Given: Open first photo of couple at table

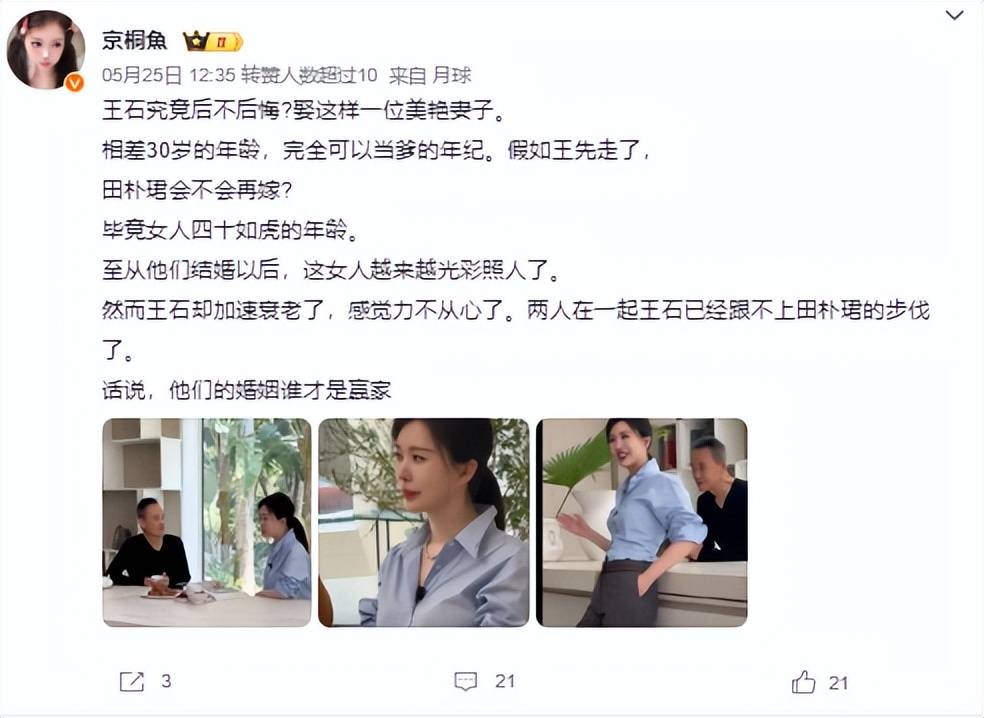Looking at the screenshot, I should (207, 522).
